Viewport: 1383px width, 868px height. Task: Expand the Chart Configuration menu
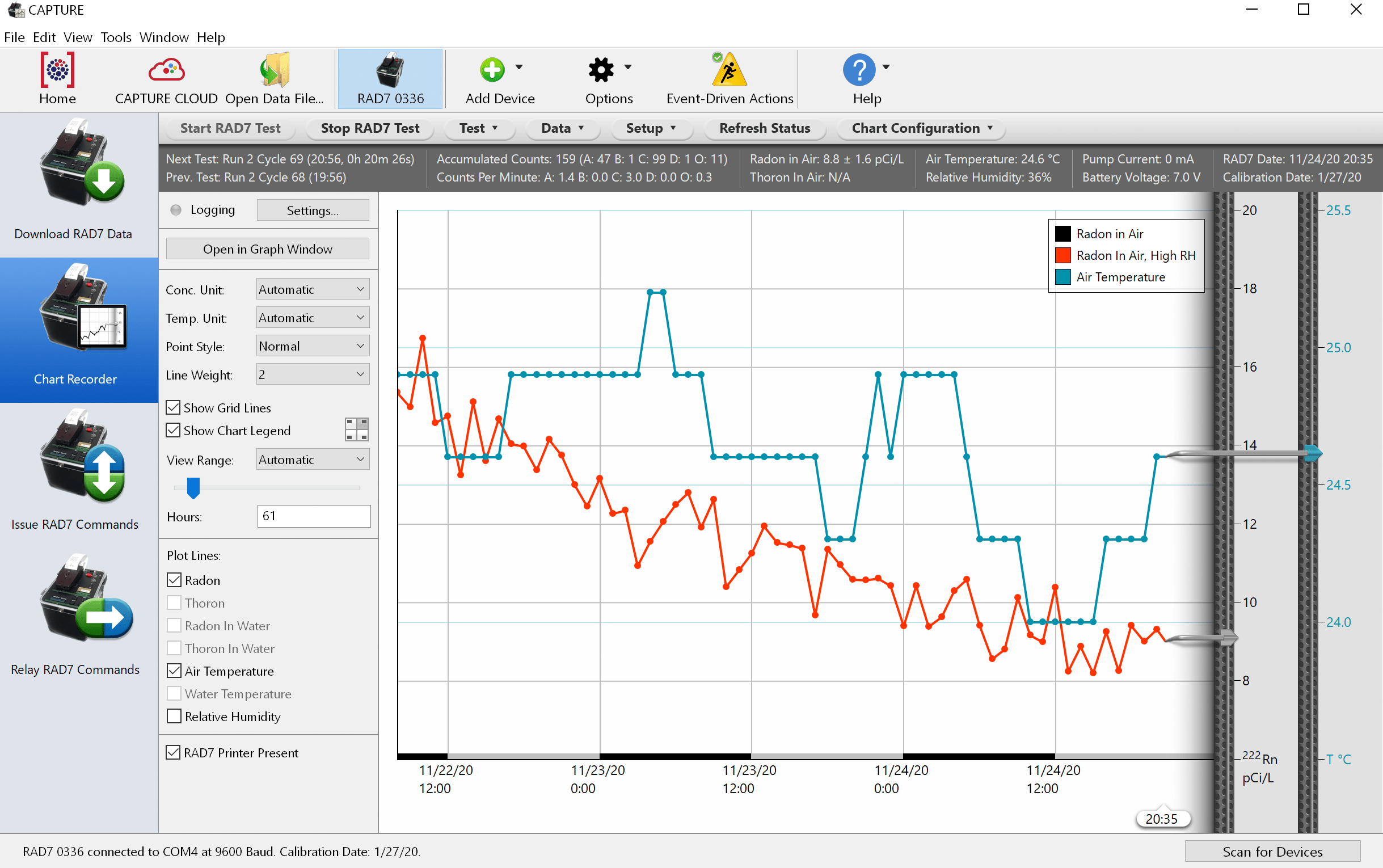tap(921, 128)
